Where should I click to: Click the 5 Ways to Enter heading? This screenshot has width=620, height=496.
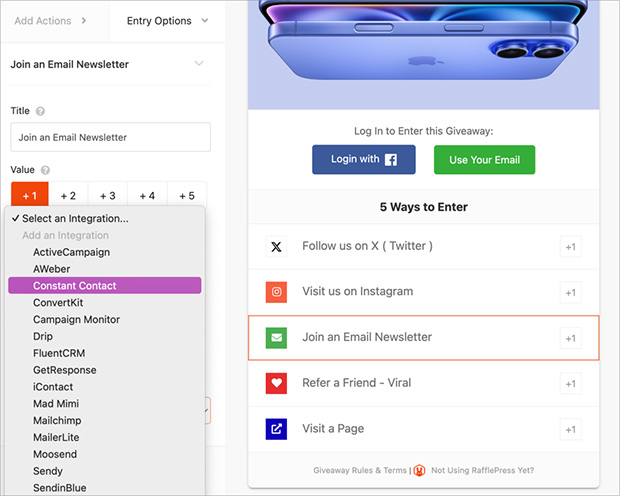[x=423, y=207]
